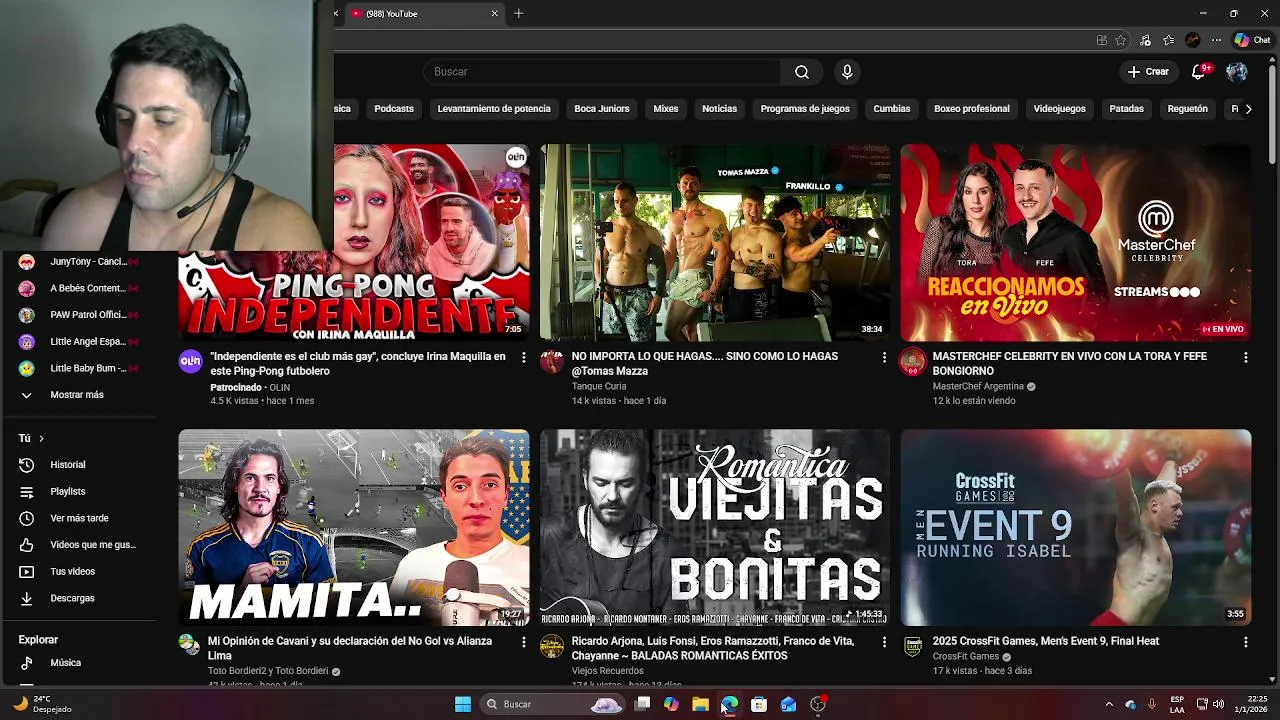Expand subscriptions with Mostrar más
The image size is (1280, 720).
78,395
